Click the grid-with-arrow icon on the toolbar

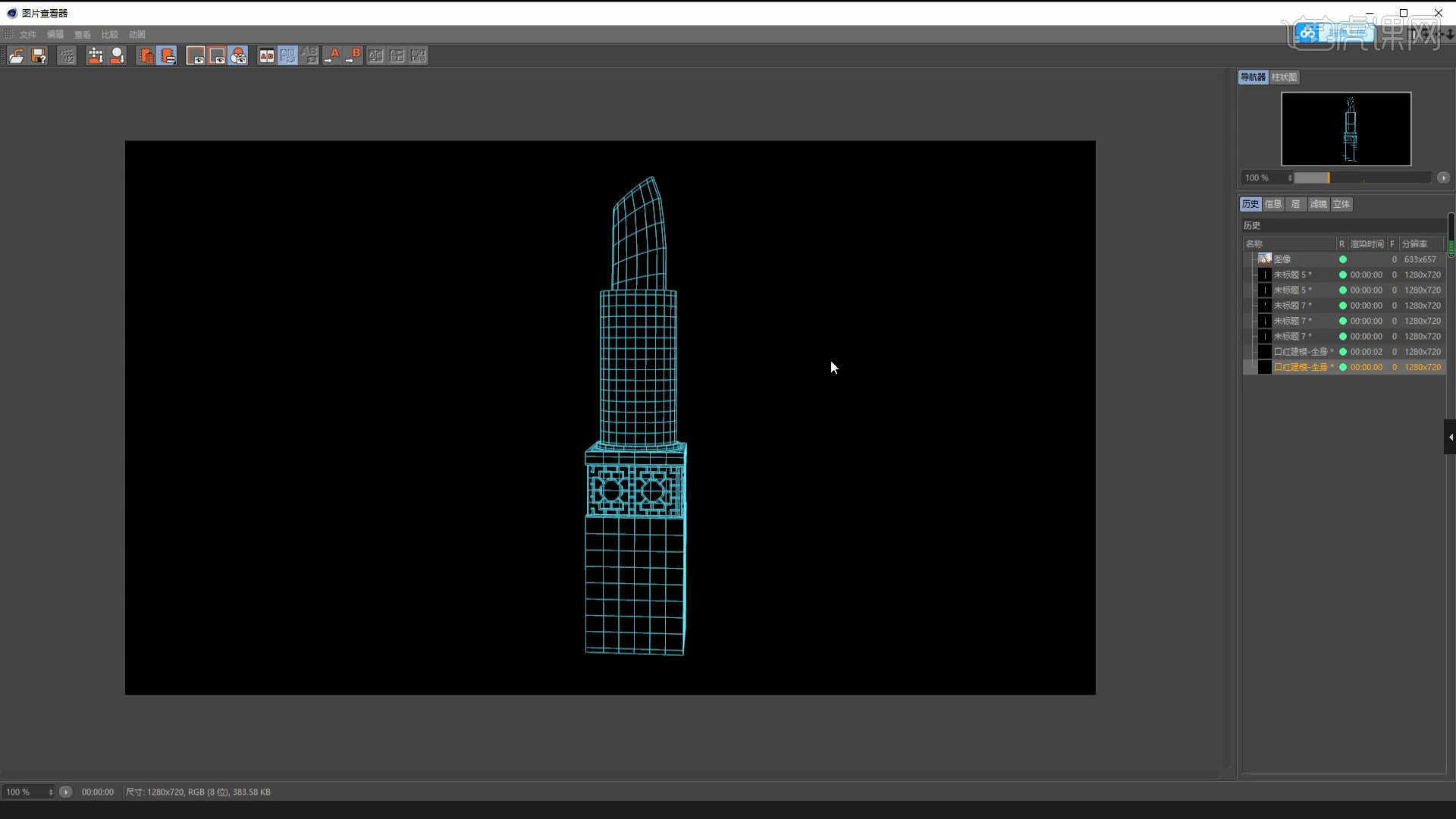point(95,55)
